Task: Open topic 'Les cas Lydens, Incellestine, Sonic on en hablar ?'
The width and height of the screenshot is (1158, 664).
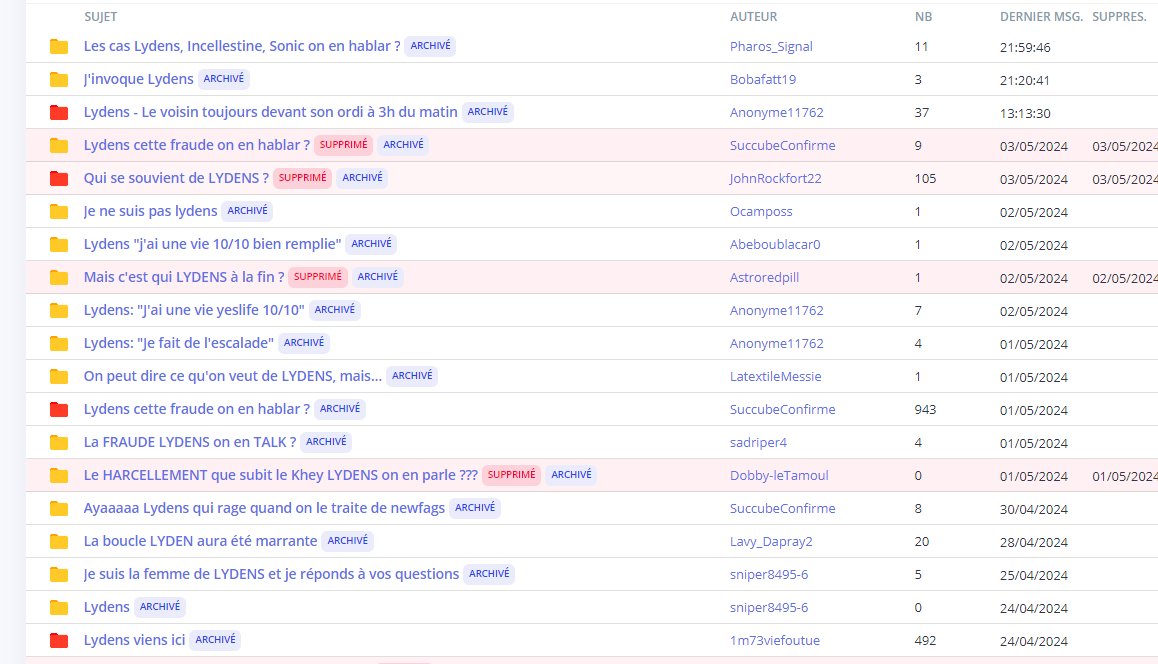Action: [242, 46]
